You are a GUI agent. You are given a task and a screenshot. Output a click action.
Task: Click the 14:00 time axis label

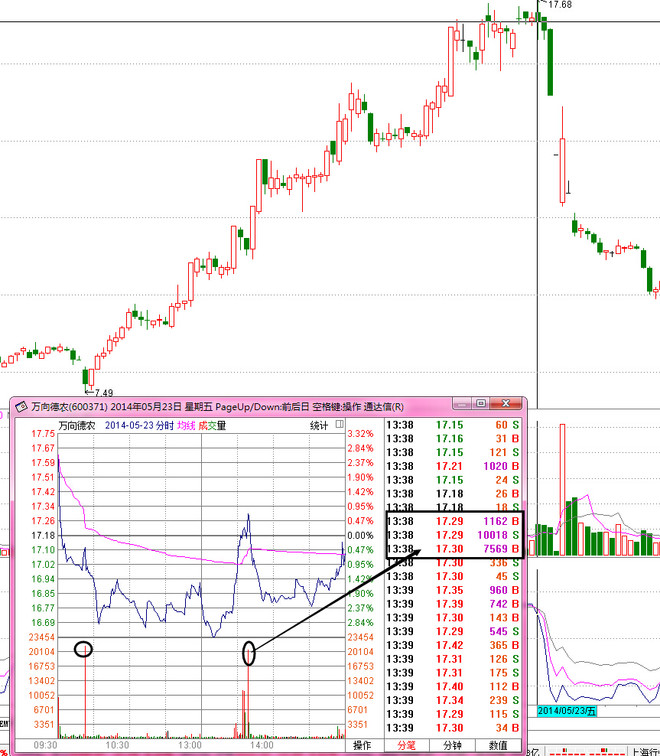[x=261, y=745]
